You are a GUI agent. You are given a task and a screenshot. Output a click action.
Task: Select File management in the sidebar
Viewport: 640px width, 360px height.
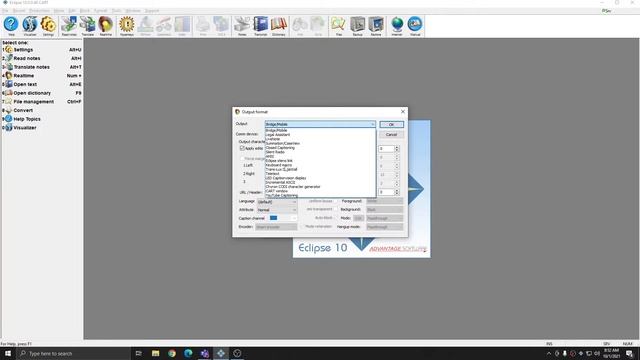[42, 102]
